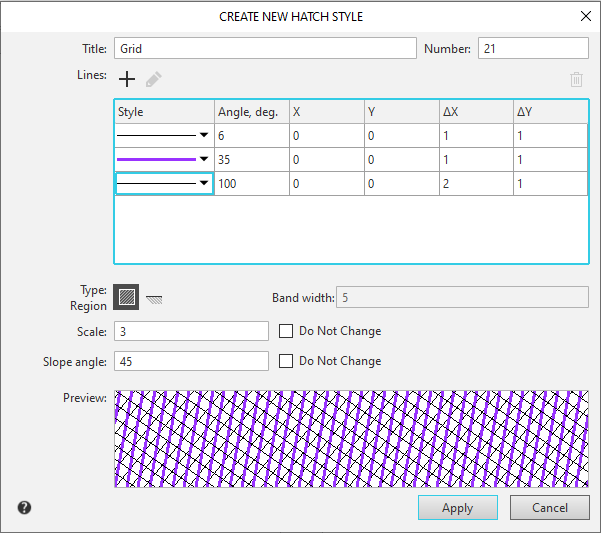The image size is (601, 533).
Task: Expand style dropdown for 100 degree line
Action: (x=204, y=183)
